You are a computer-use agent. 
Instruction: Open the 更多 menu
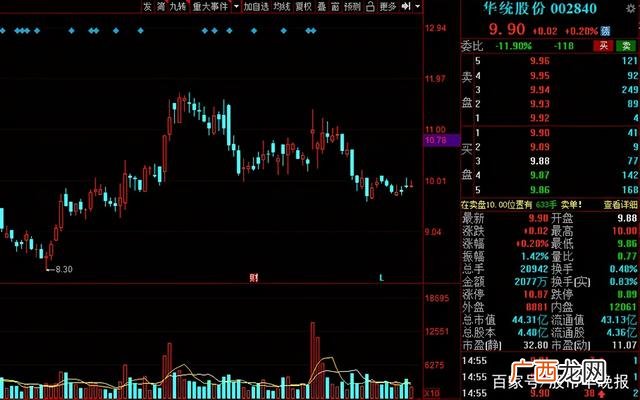tap(388, 7)
